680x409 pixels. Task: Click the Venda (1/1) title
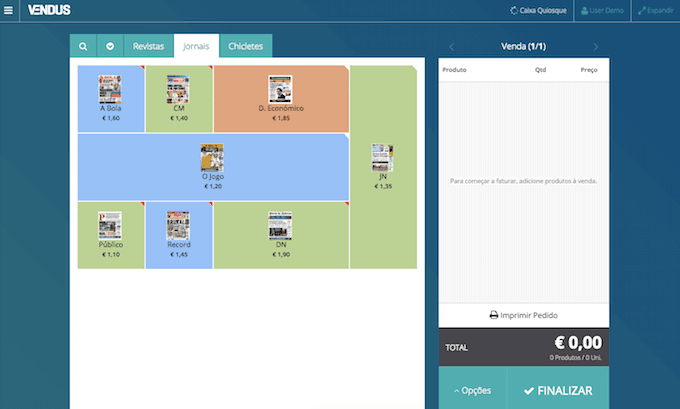pyautogui.click(x=523, y=46)
